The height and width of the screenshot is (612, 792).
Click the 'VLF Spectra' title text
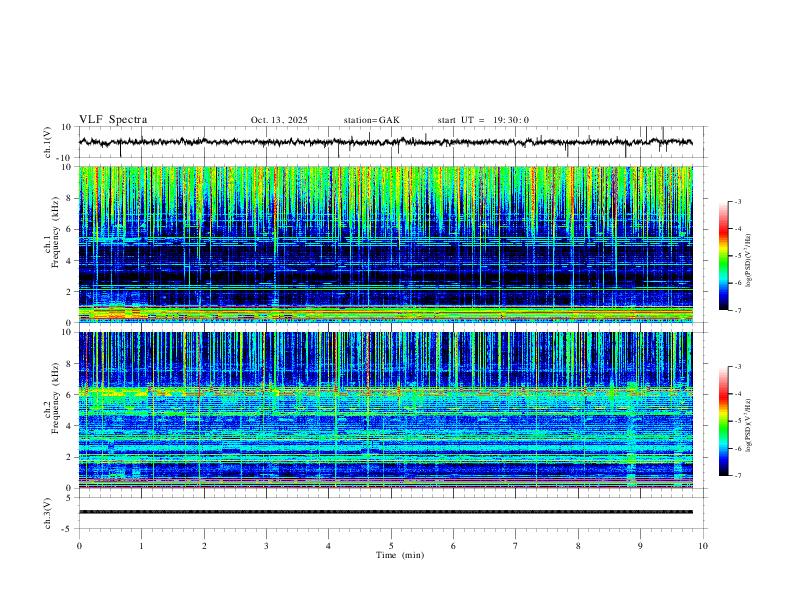pyautogui.click(x=113, y=120)
